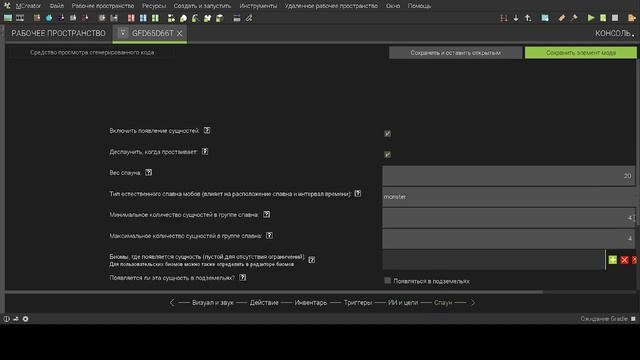640x360 pixels.
Task: Click the gear icon in status bar
Action: click(25, 319)
